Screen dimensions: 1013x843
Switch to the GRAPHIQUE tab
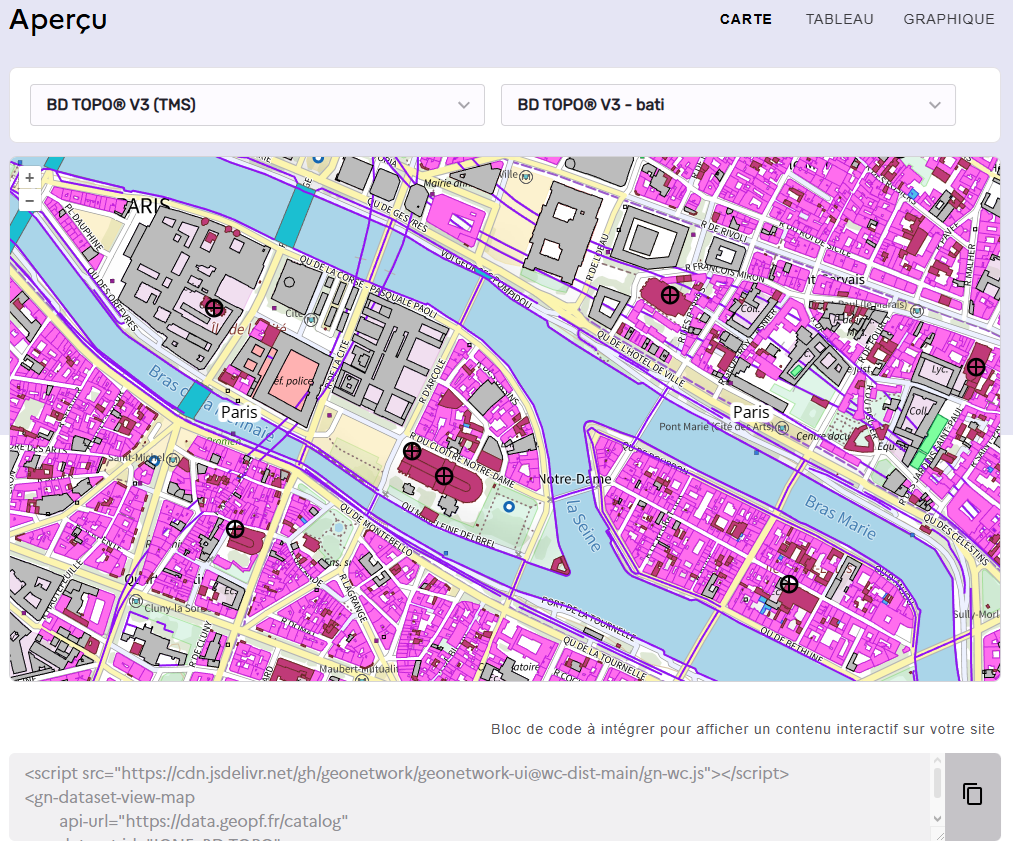(948, 19)
